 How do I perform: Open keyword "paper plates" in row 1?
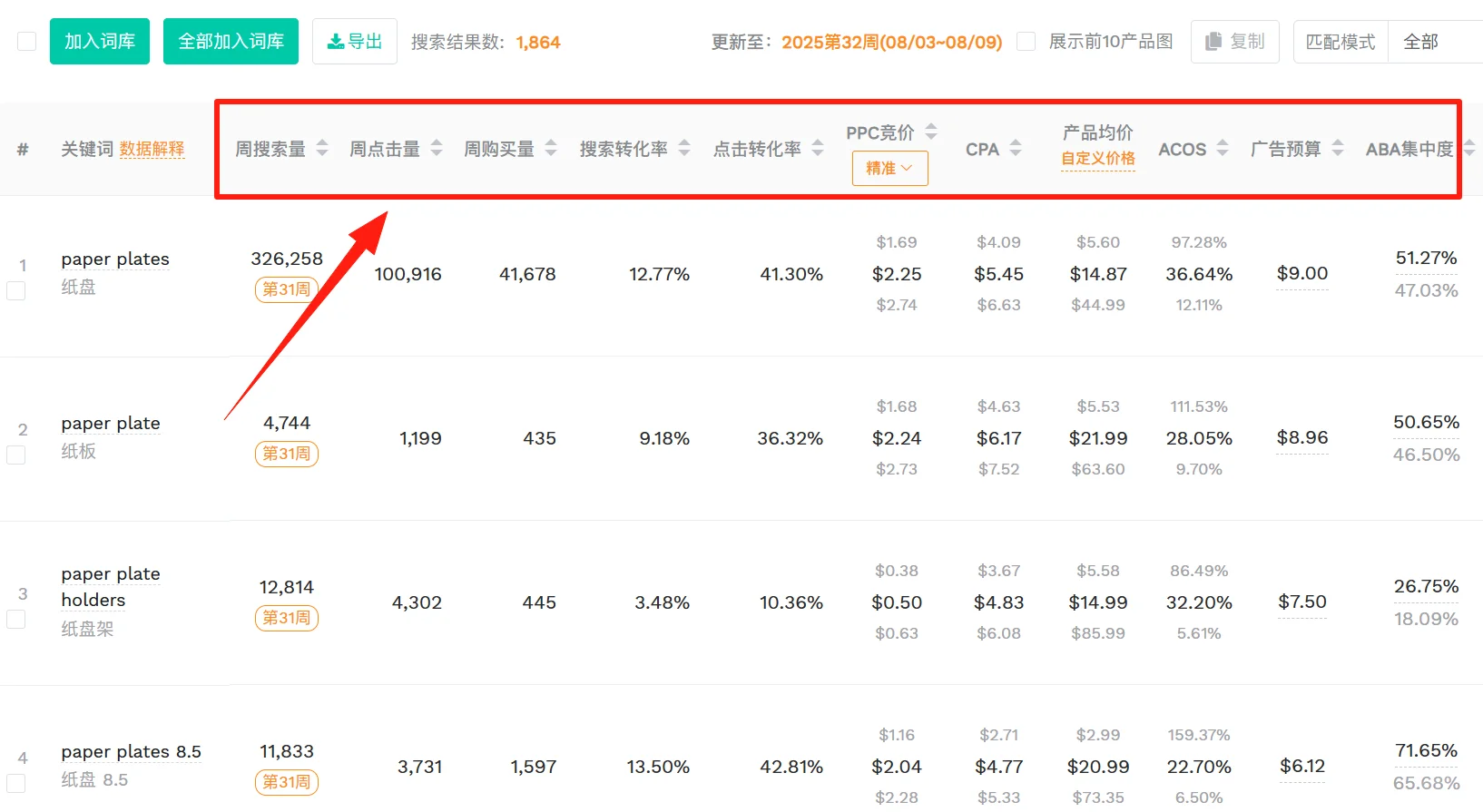115,259
